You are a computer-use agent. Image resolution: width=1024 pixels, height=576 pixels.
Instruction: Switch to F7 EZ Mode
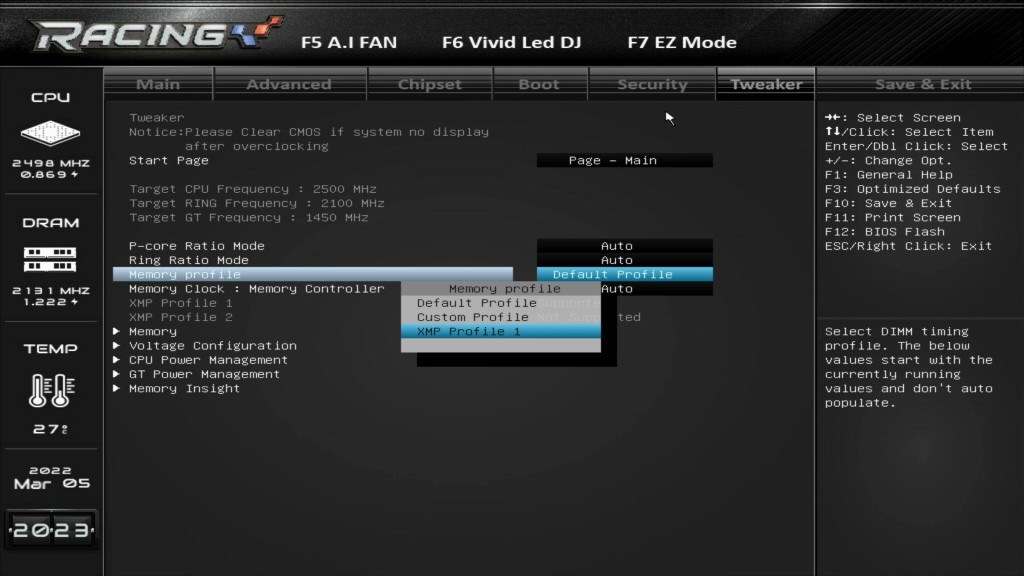pos(682,42)
